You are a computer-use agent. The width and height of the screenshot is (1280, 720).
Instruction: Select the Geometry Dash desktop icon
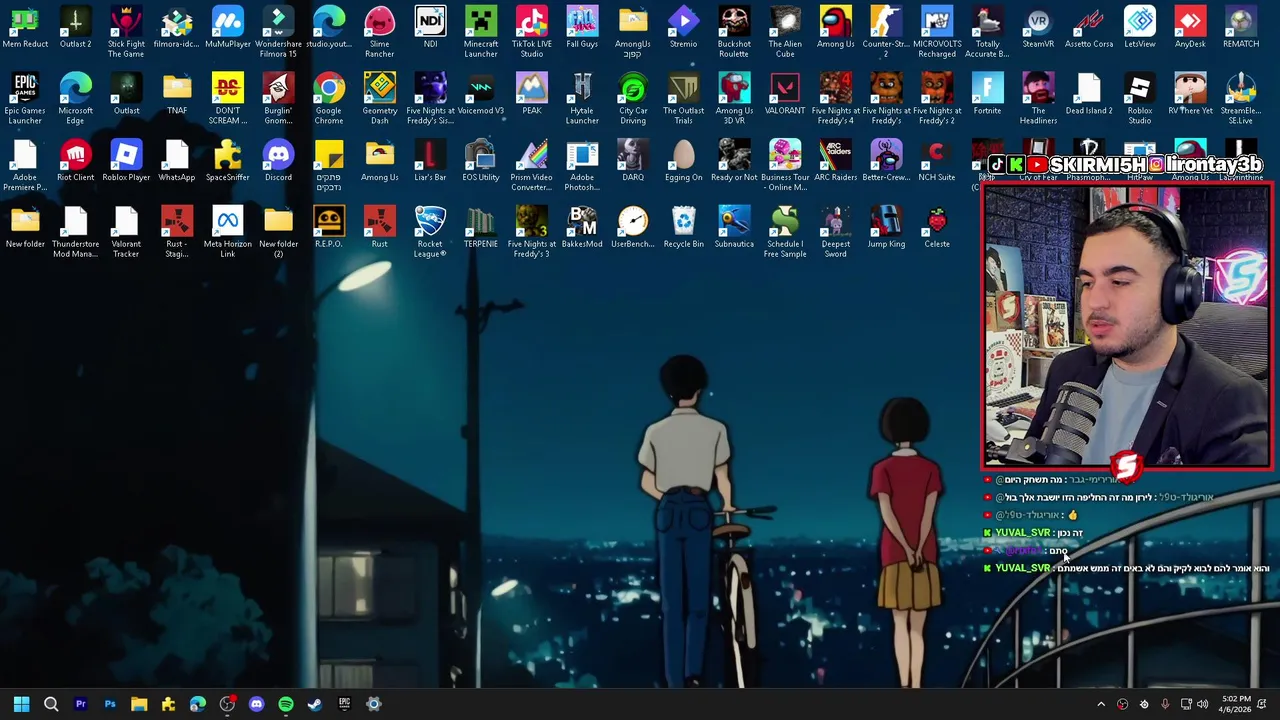click(x=379, y=98)
